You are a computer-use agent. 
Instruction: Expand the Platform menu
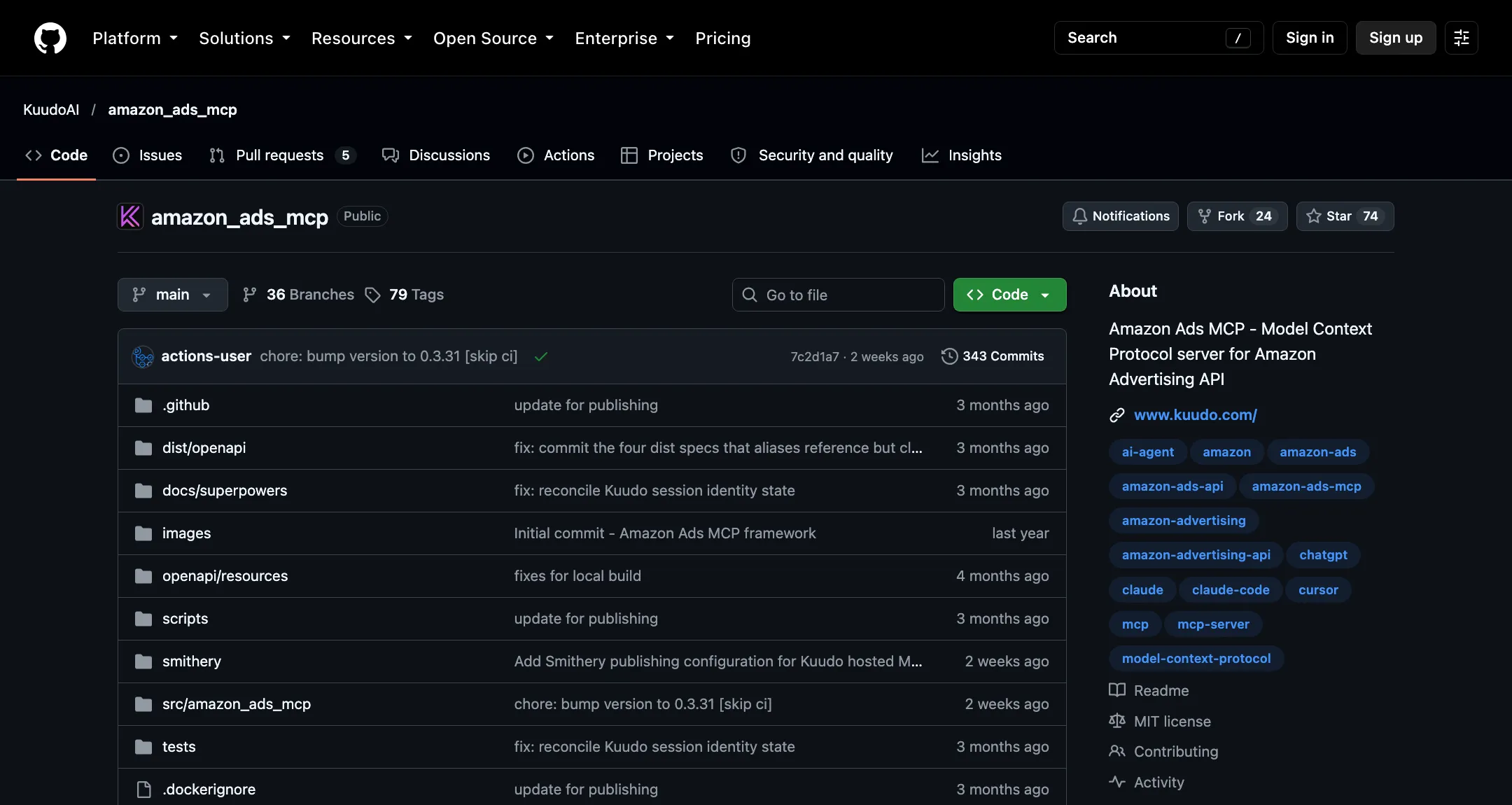coord(135,38)
